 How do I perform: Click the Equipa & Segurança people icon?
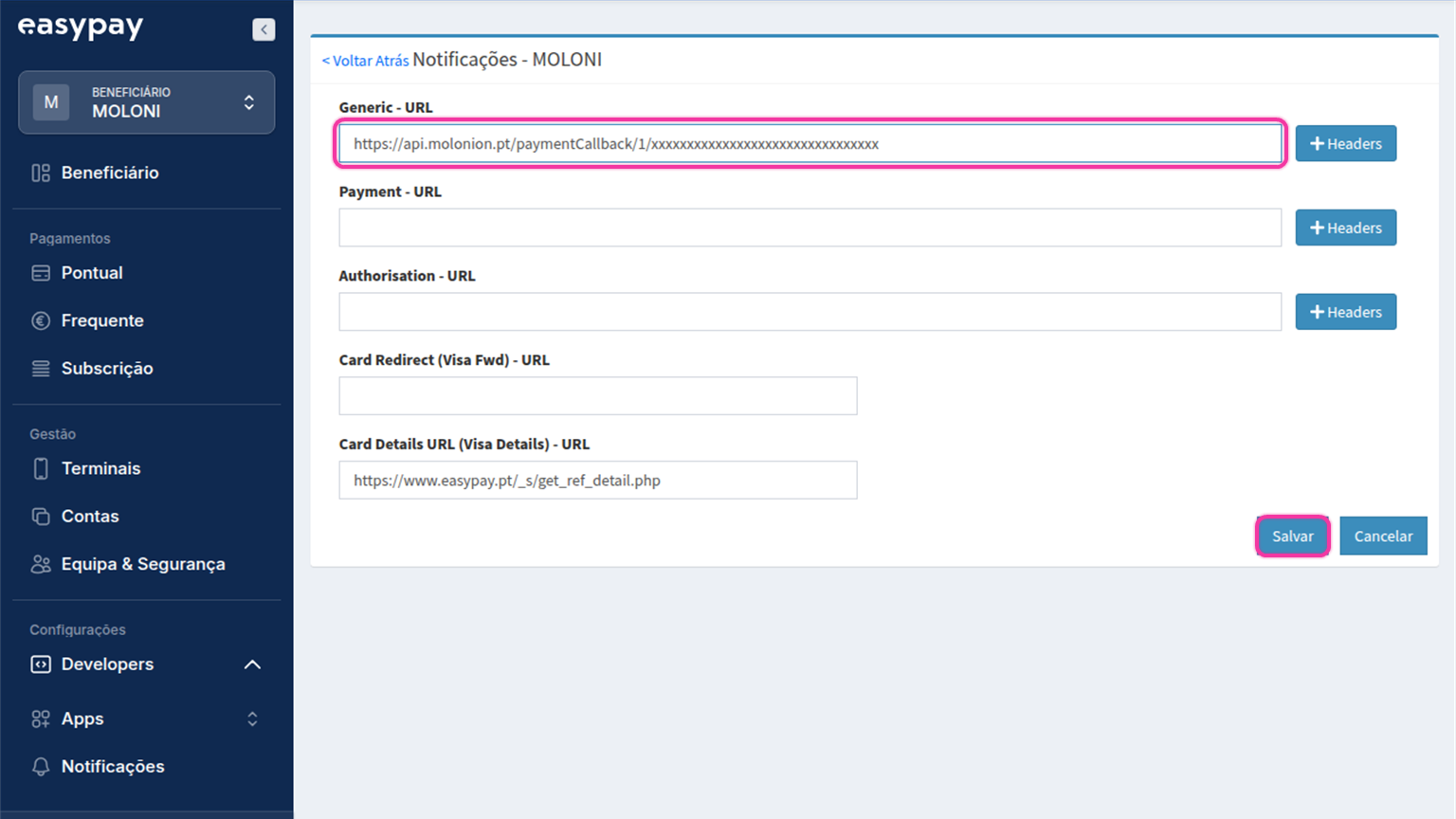click(x=41, y=564)
